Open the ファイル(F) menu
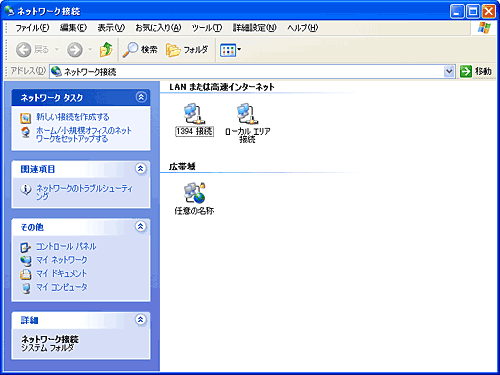Image resolution: width=500 pixels, height=375 pixels. coord(32,28)
